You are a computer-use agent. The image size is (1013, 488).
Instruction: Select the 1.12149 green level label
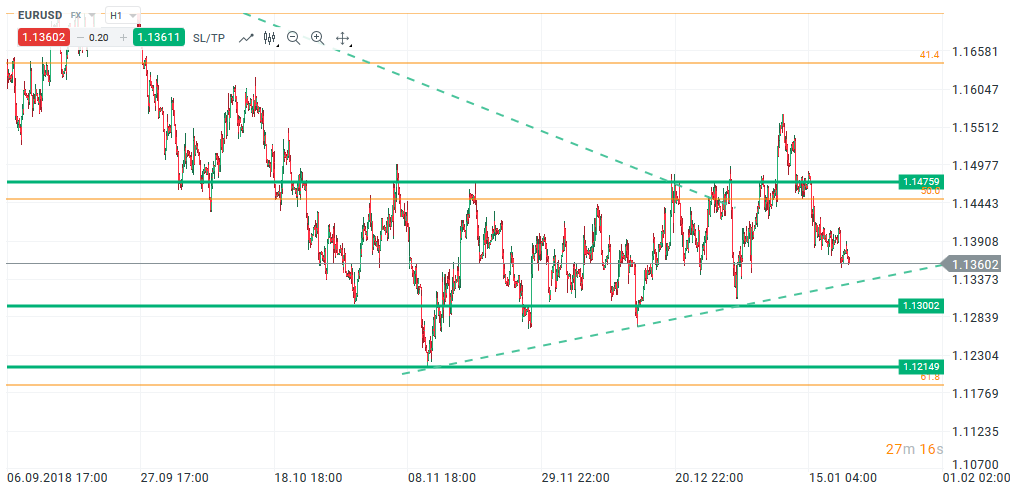point(920,367)
